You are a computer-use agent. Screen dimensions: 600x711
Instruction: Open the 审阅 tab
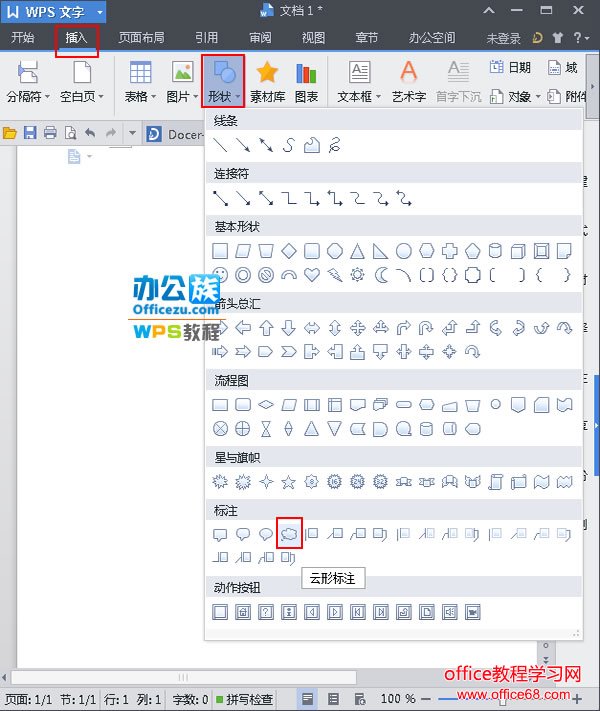(260, 38)
